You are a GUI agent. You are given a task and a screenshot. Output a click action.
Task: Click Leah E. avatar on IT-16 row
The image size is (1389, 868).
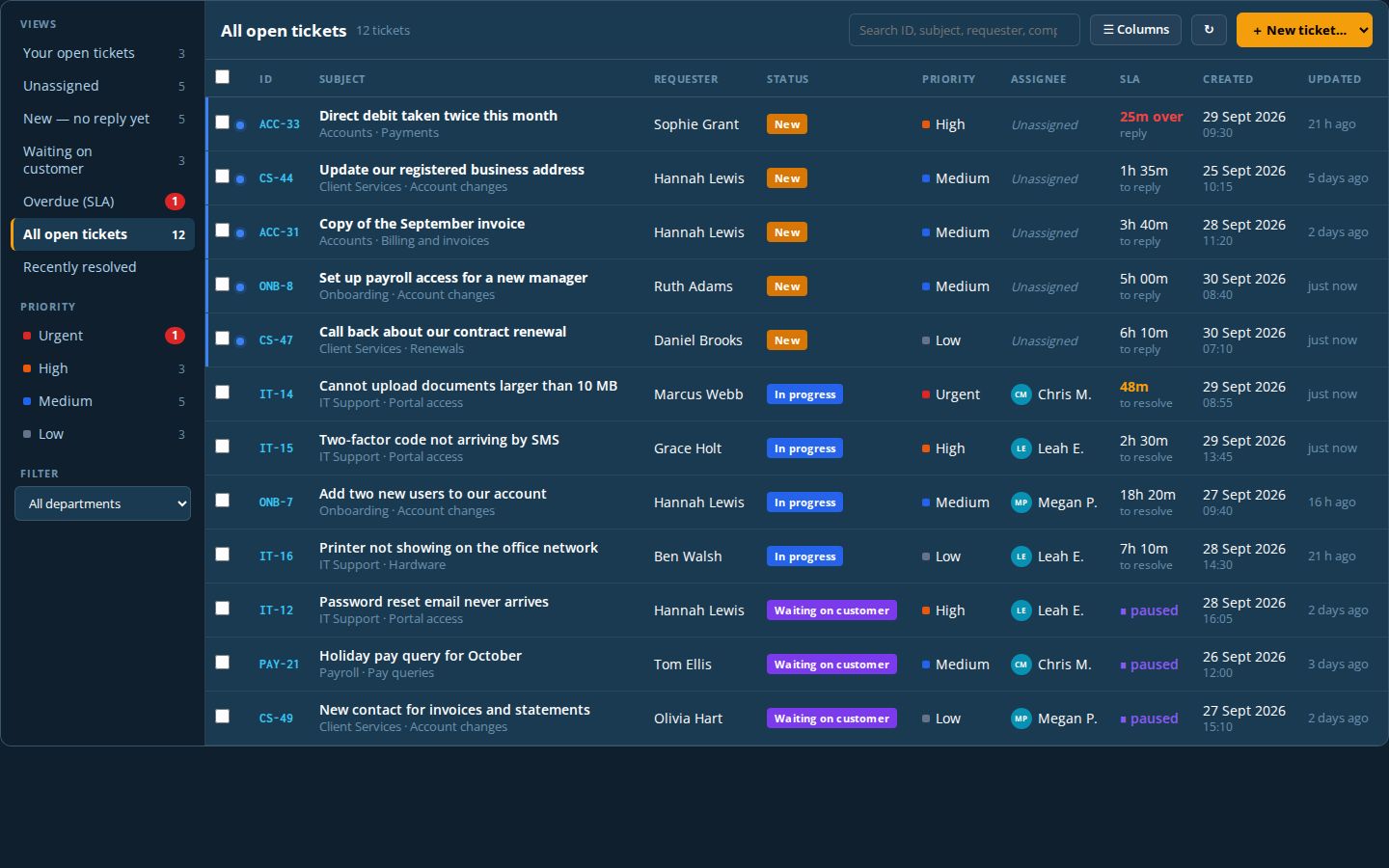(x=1021, y=556)
